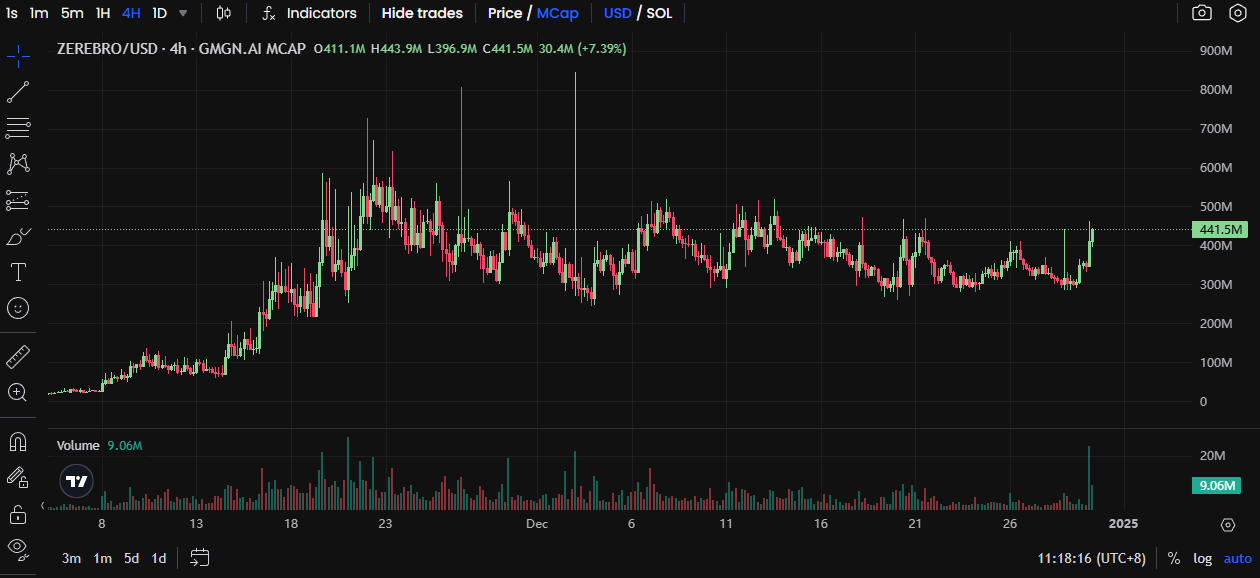Switch the currency display to SOL
1260x578 pixels.
pos(659,13)
